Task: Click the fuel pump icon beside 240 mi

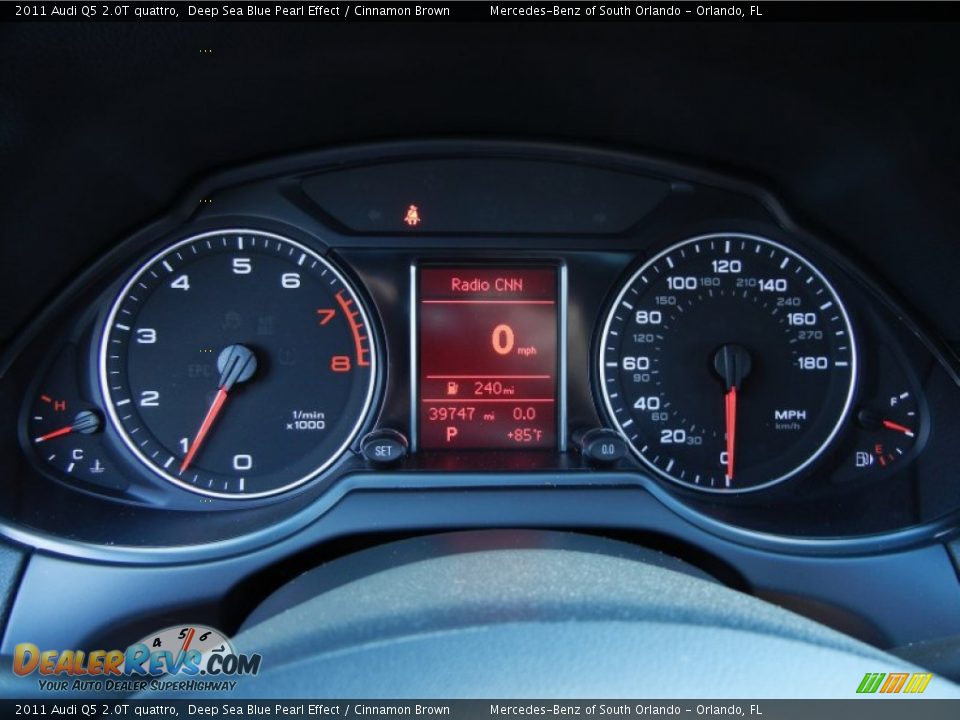Action: coord(452,388)
